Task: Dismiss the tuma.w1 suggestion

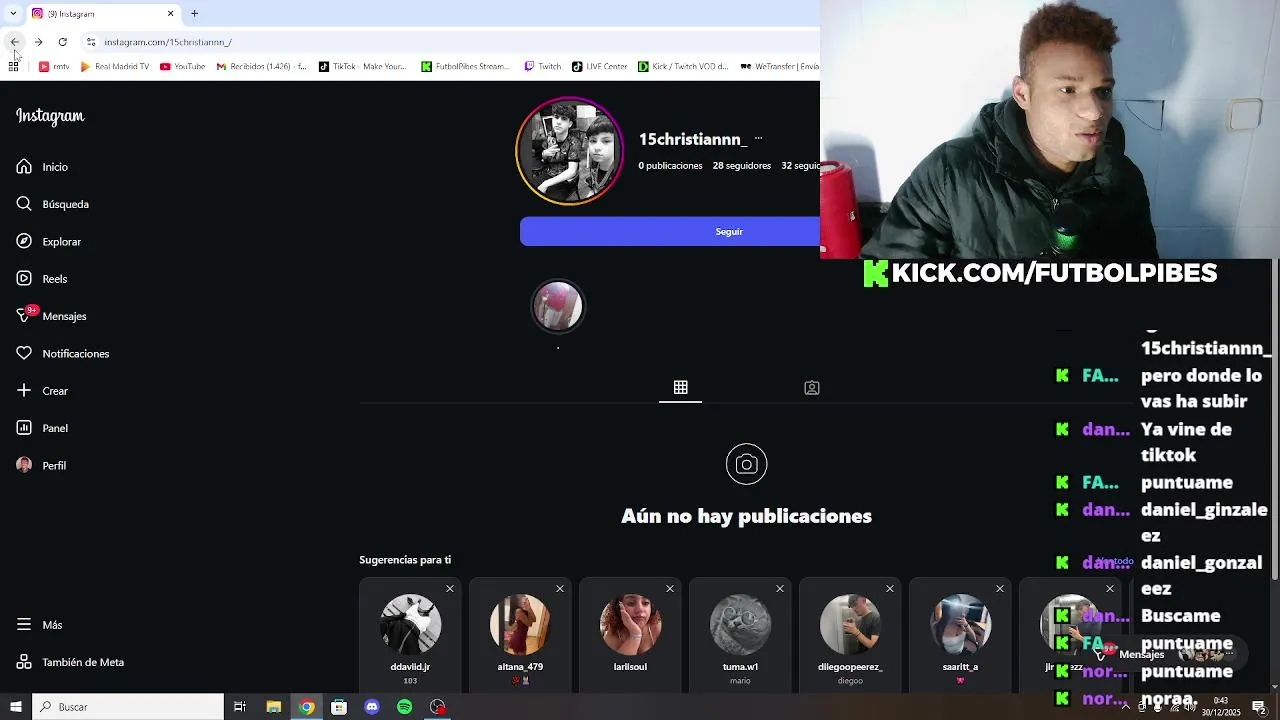Action: tap(780, 589)
